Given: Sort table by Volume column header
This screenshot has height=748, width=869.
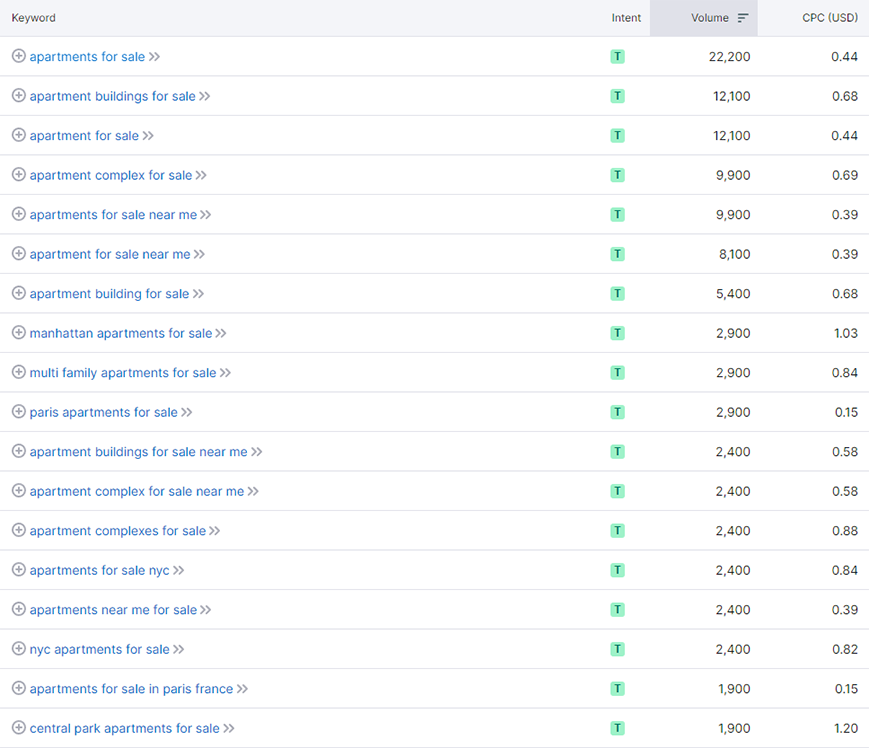Looking at the screenshot, I should click(708, 18).
